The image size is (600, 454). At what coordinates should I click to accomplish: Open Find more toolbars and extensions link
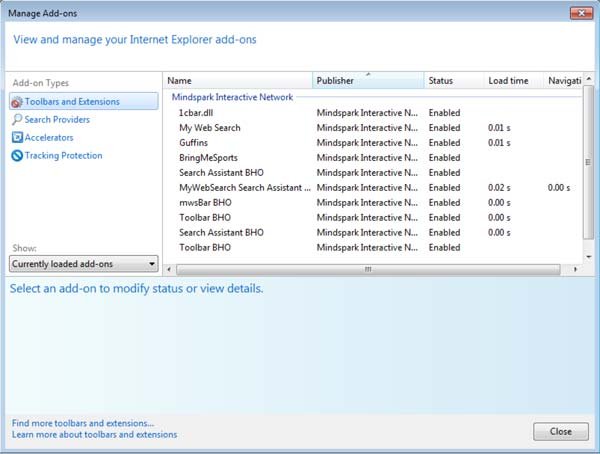click(83, 423)
